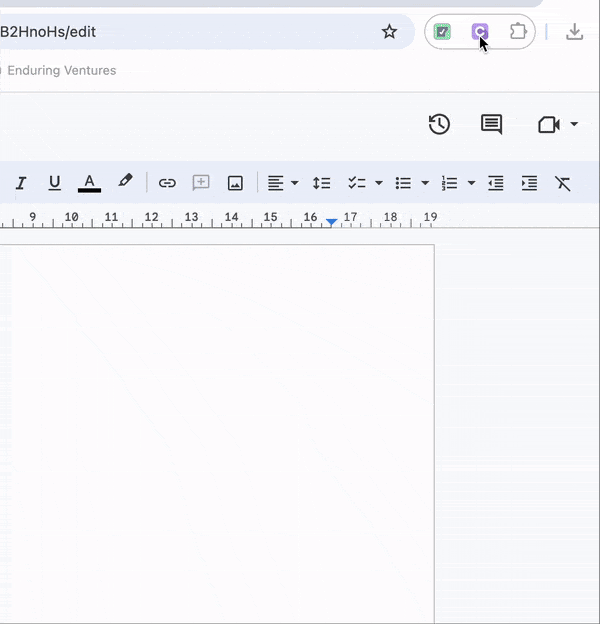This screenshot has width=600, height=624.
Task: Toggle italic formatting
Action: pos(21,183)
